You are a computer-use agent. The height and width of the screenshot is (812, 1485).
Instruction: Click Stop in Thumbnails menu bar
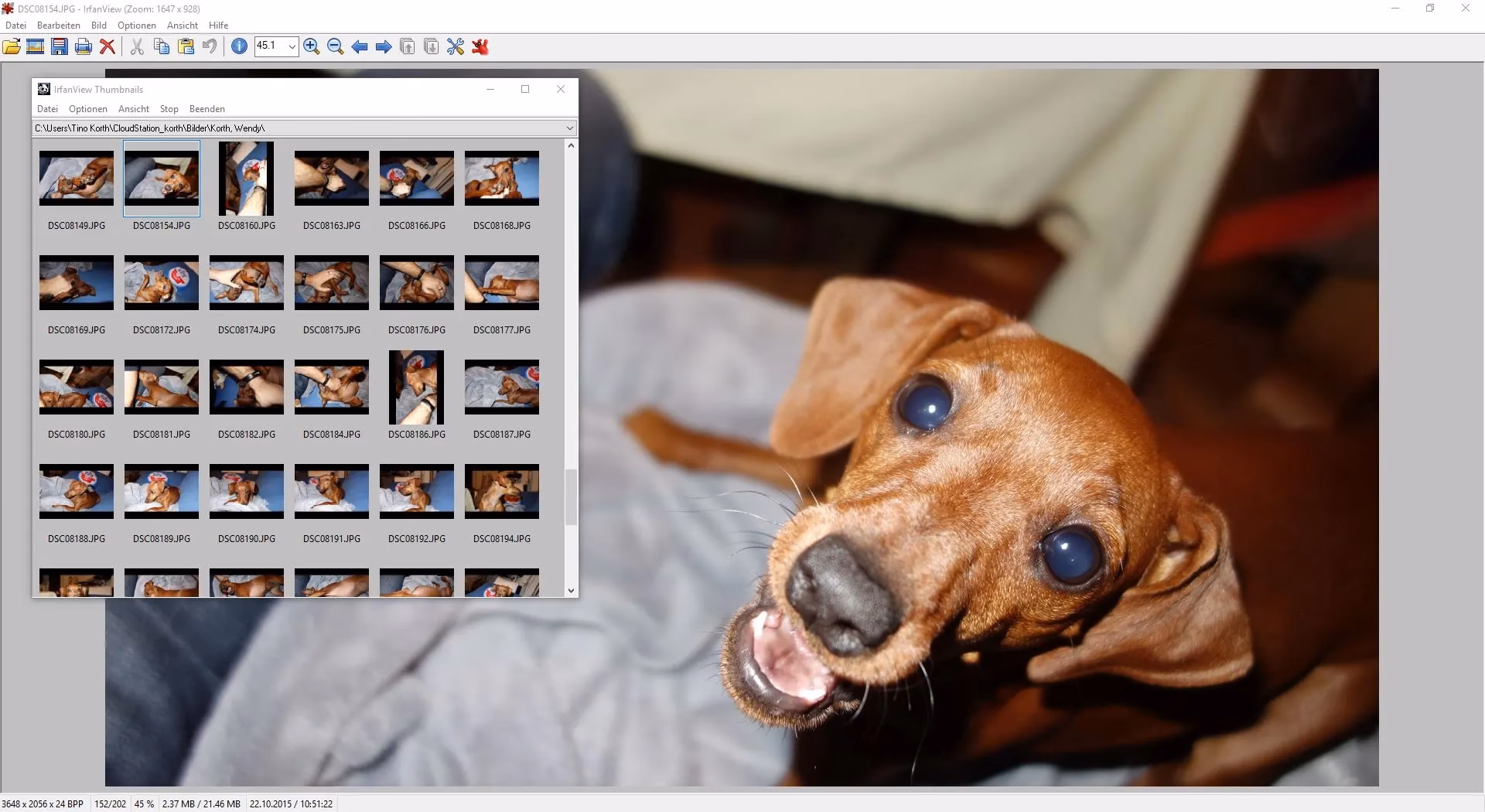(169, 109)
